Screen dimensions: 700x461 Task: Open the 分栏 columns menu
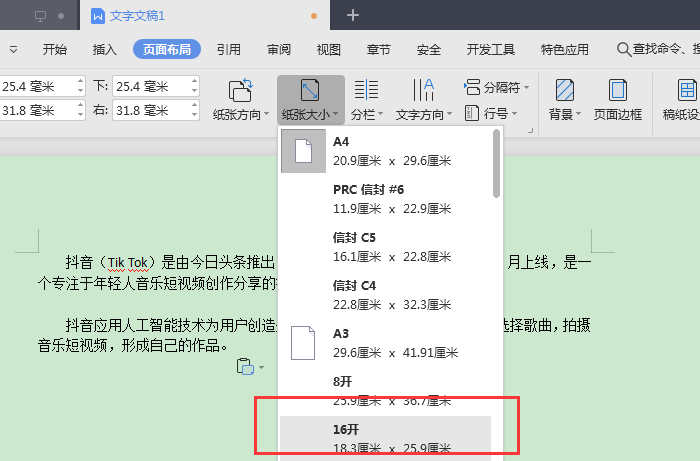pos(367,99)
